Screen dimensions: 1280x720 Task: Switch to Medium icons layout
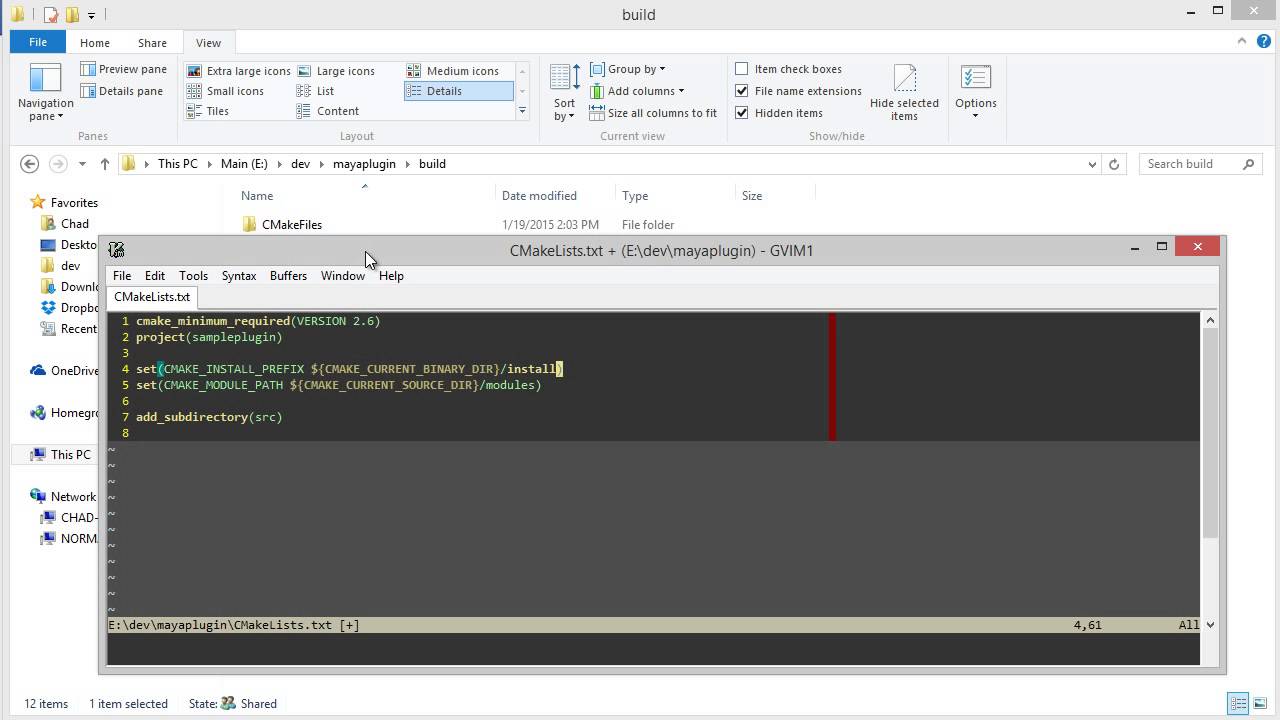coord(452,71)
